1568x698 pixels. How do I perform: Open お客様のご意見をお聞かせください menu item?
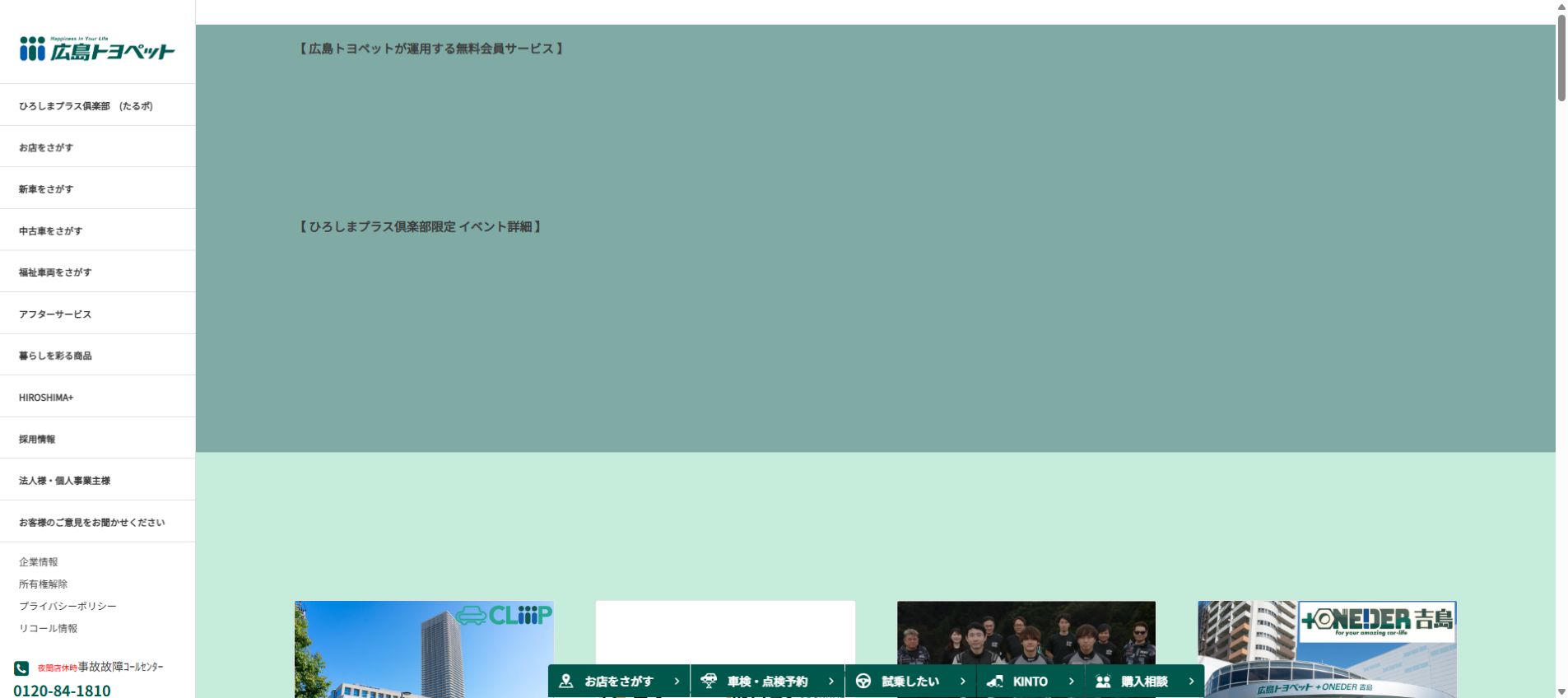pos(97,522)
